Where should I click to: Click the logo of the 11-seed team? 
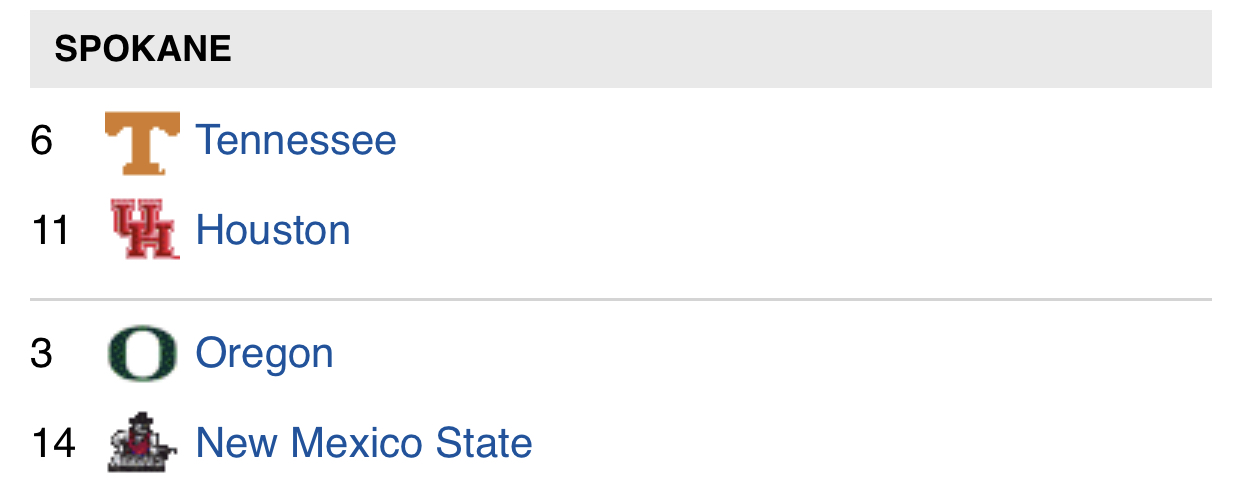coord(143,229)
